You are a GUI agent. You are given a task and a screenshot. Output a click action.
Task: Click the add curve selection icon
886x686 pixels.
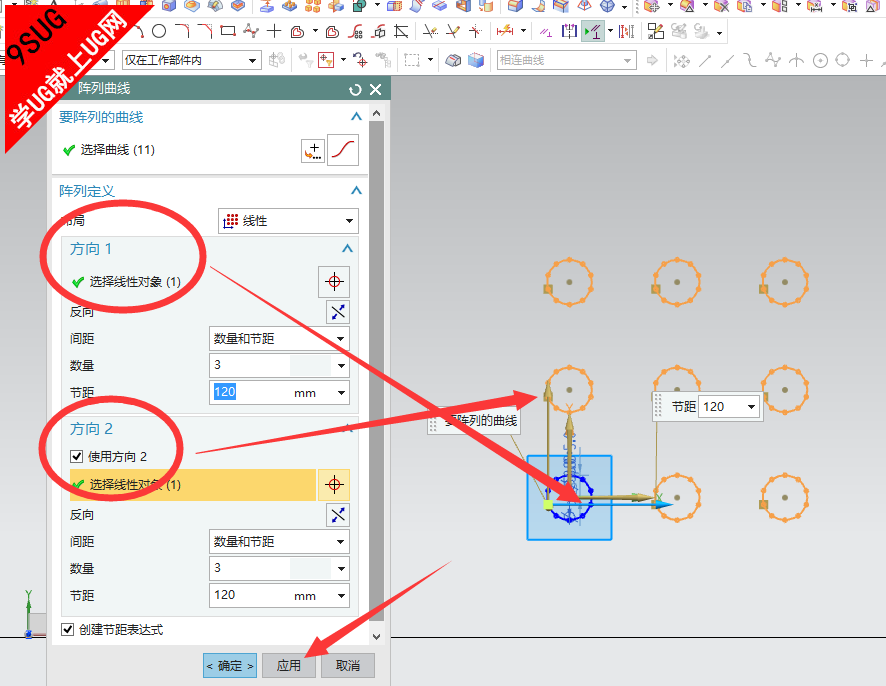click(x=312, y=150)
